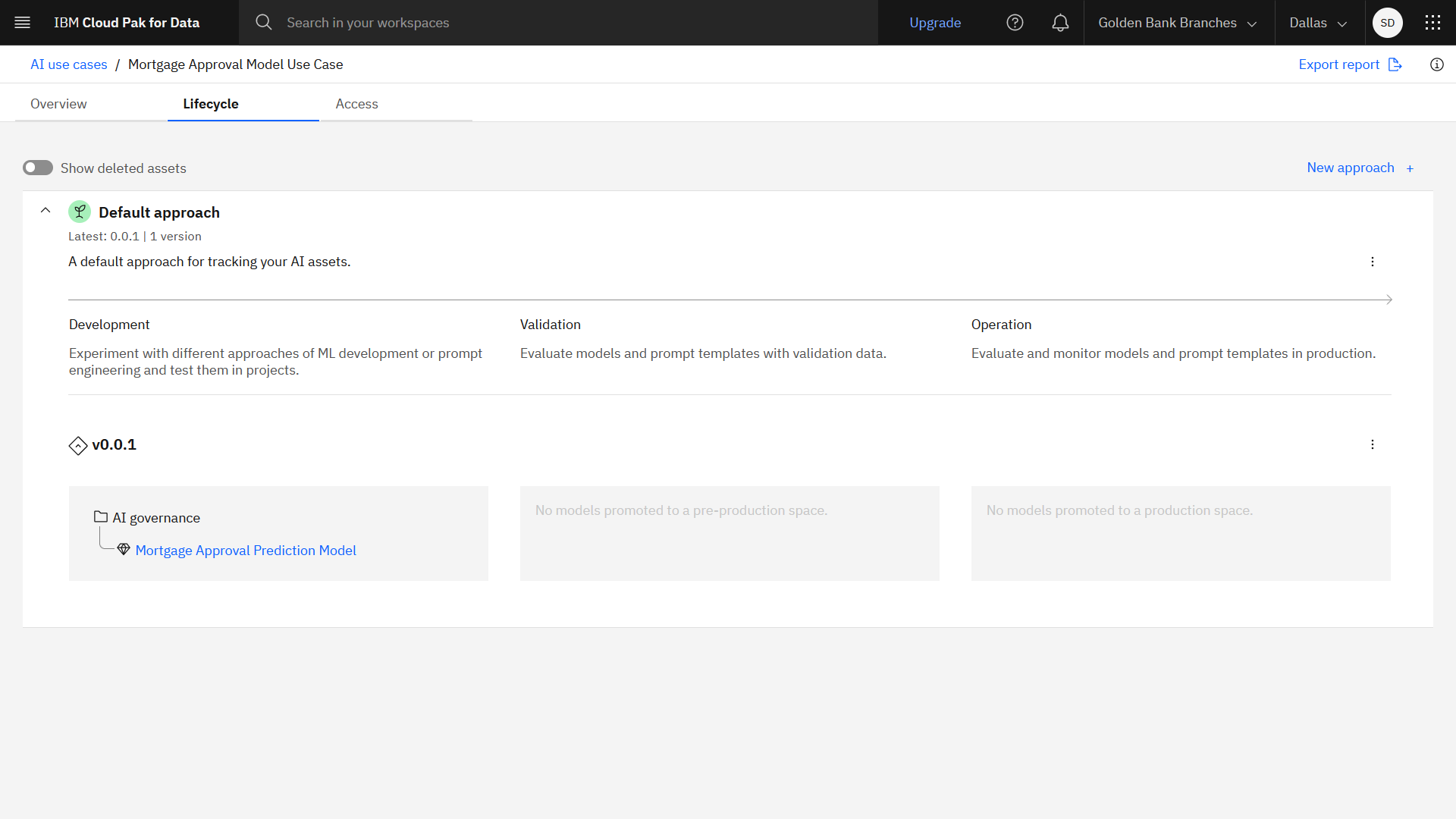Collapse the Default approach section
This screenshot has width=1456, height=819.
coord(45,210)
